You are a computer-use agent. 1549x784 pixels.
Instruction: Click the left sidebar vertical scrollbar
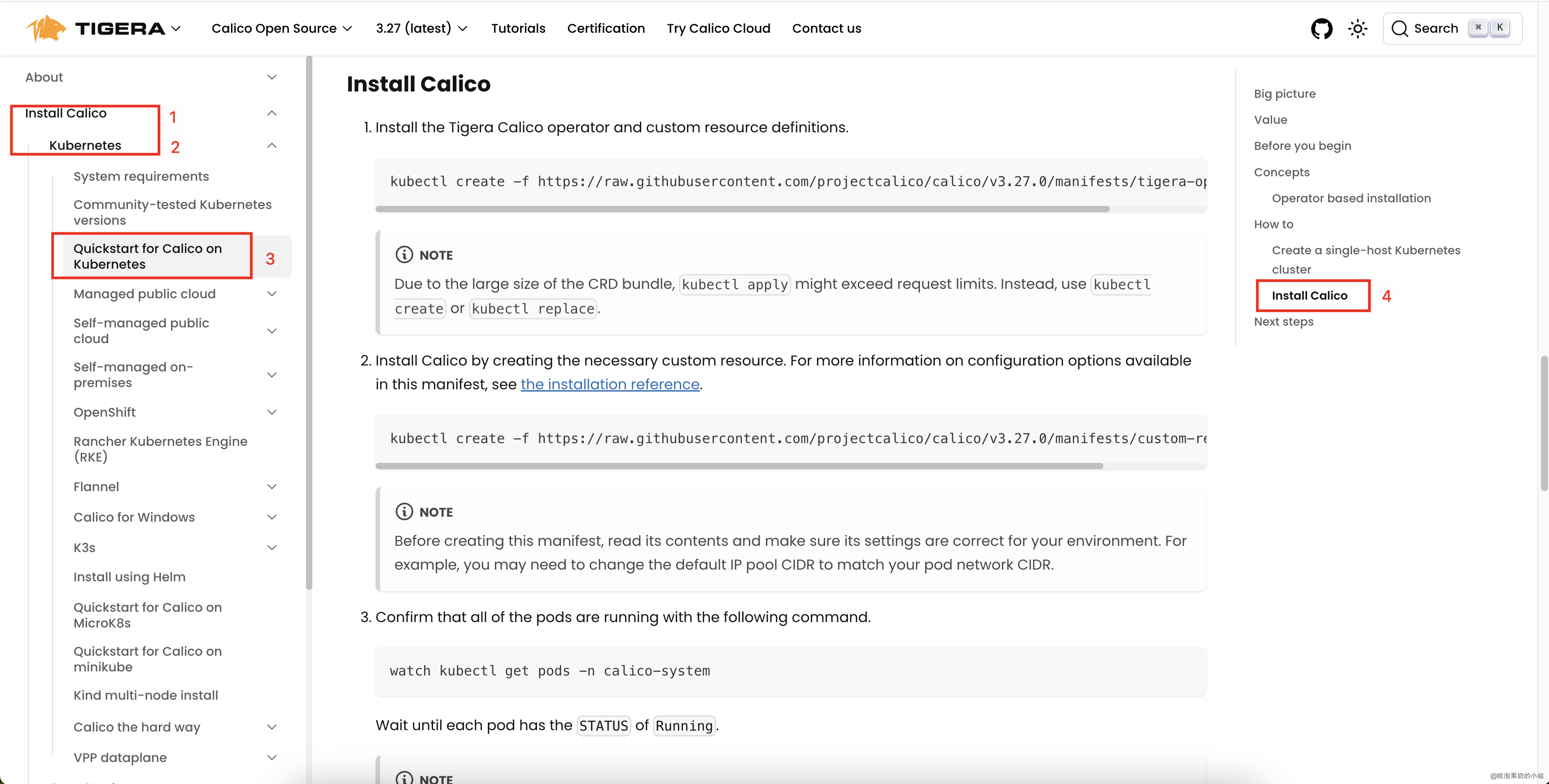[x=309, y=322]
